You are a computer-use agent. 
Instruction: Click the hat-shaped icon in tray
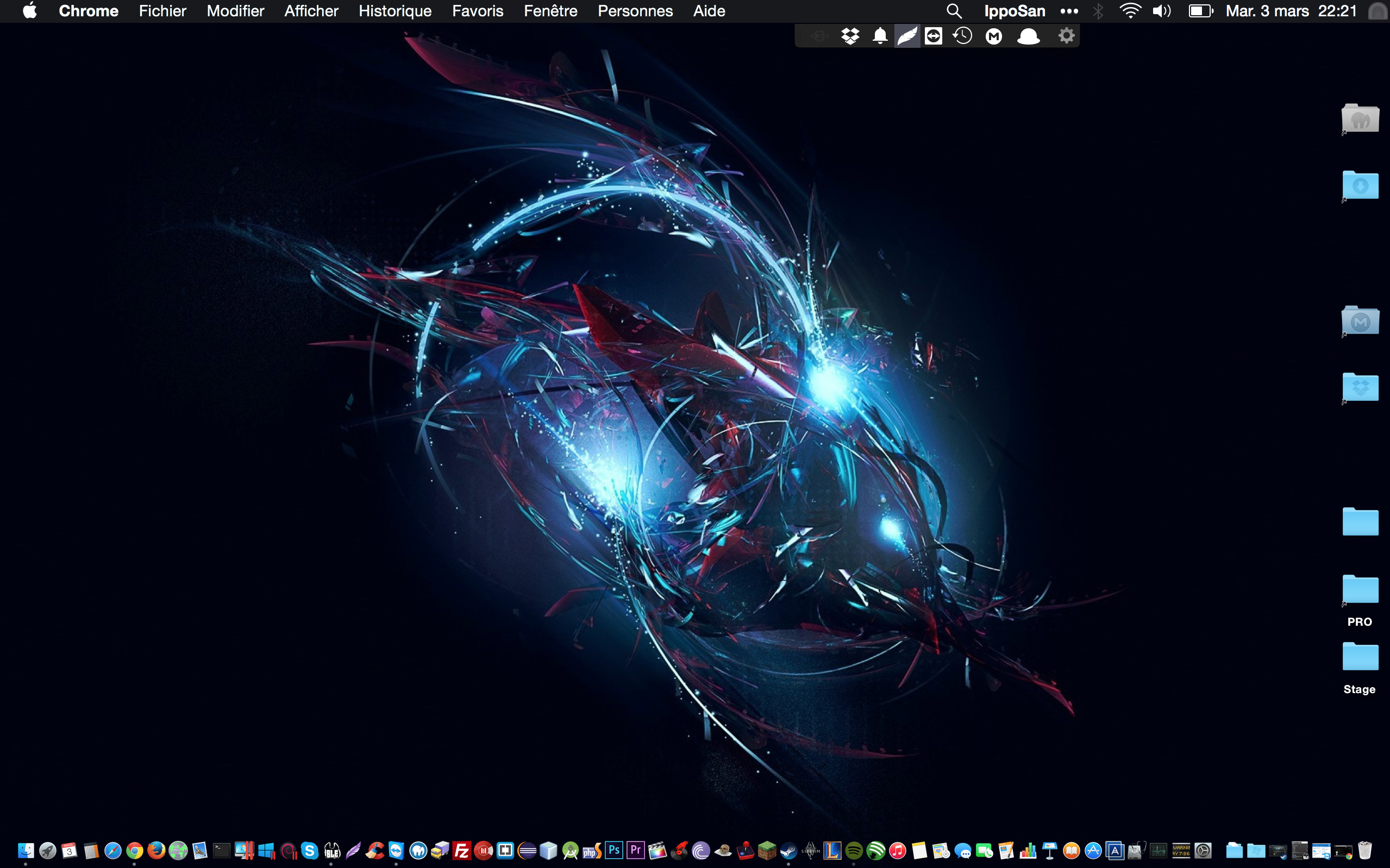(1028, 37)
